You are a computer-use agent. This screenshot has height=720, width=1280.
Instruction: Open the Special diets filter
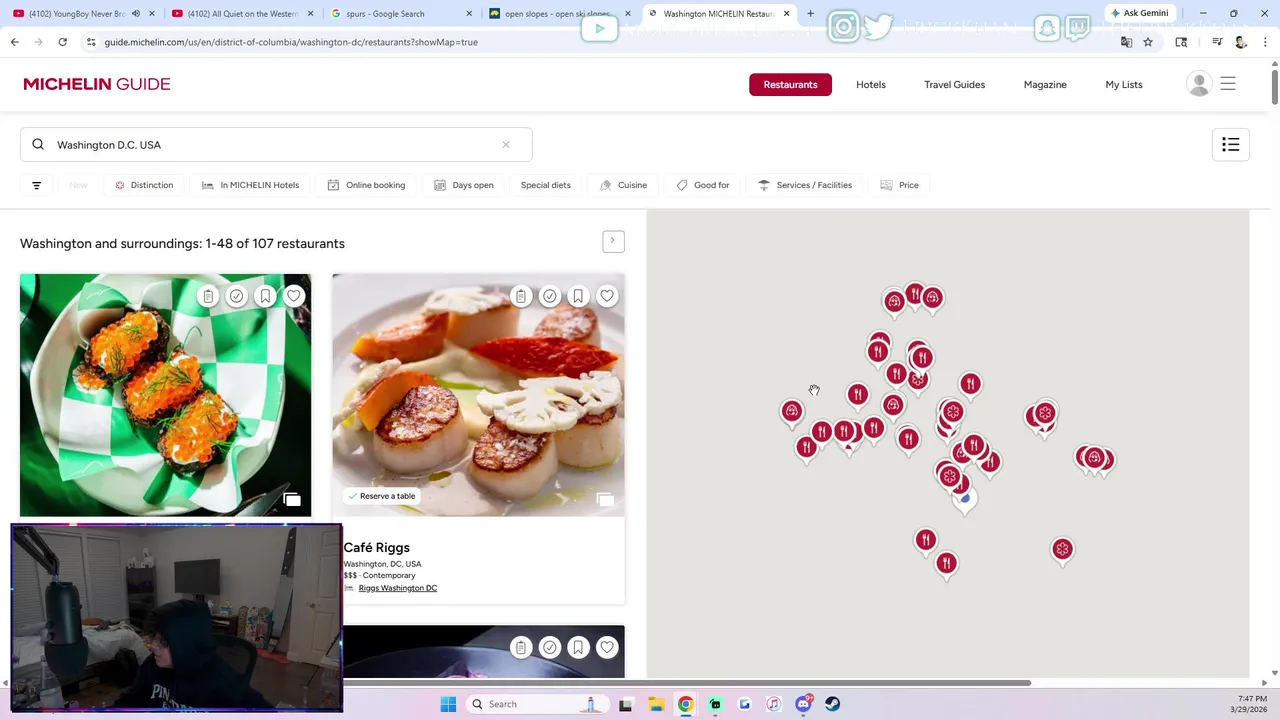[546, 185]
